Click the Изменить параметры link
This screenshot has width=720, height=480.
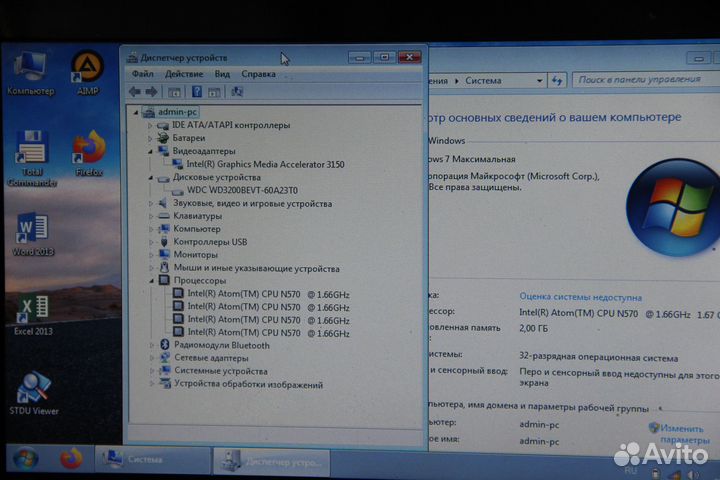point(684,434)
